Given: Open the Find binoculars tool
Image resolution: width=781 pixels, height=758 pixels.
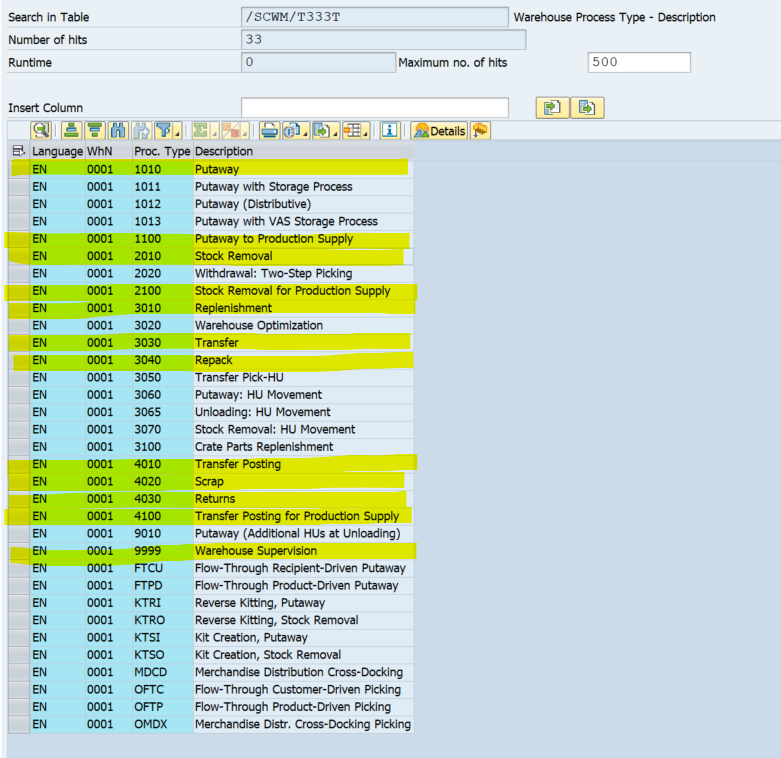Looking at the screenshot, I should [119, 131].
